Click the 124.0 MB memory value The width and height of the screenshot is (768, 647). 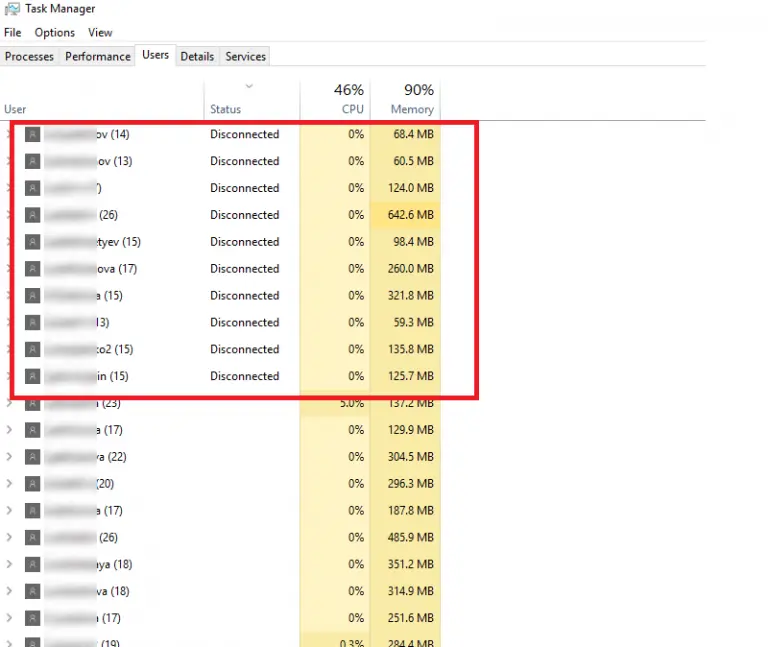[410, 188]
